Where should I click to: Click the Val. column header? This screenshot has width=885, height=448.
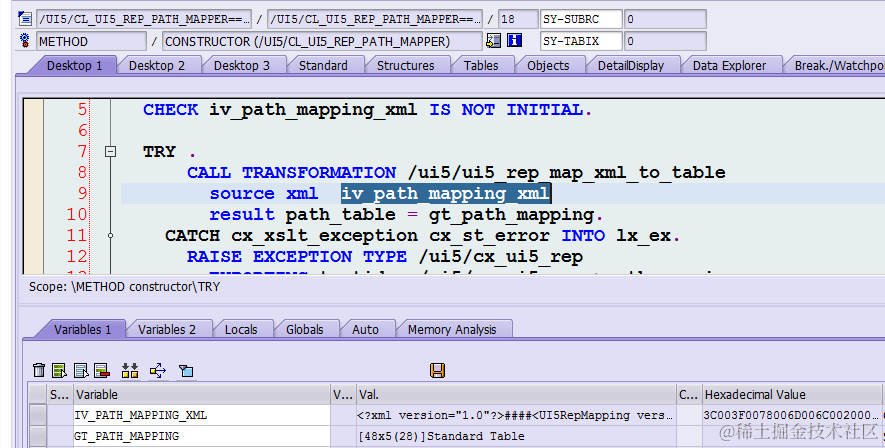click(516, 394)
